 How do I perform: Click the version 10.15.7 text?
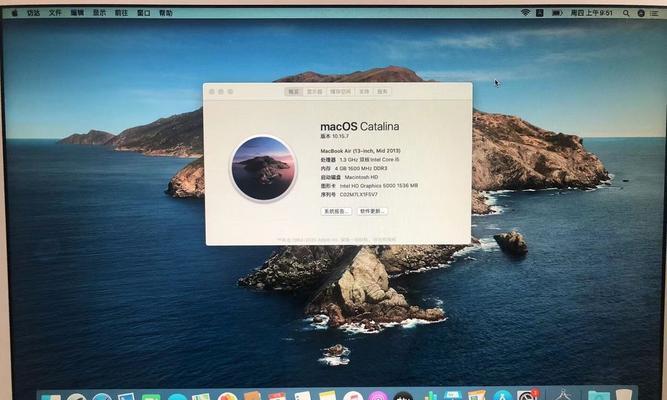pos(334,136)
